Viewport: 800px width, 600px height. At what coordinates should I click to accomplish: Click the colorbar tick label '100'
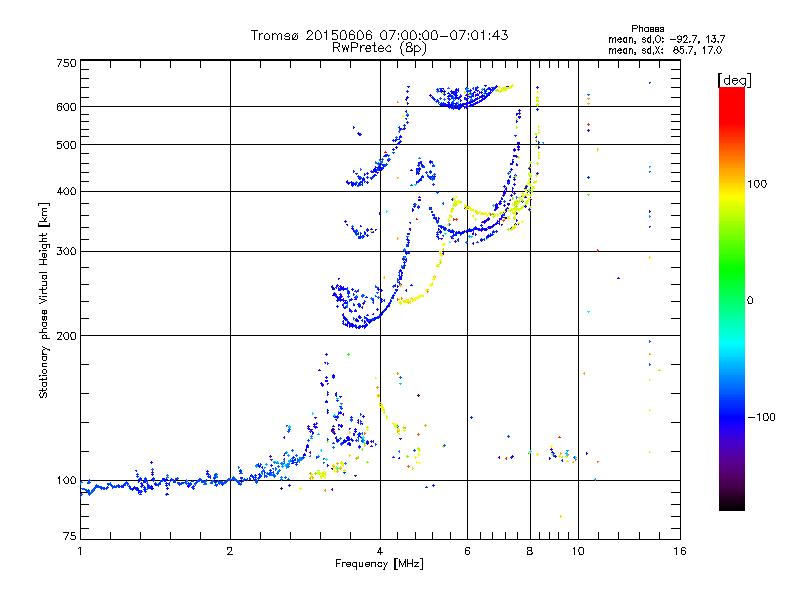(757, 184)
